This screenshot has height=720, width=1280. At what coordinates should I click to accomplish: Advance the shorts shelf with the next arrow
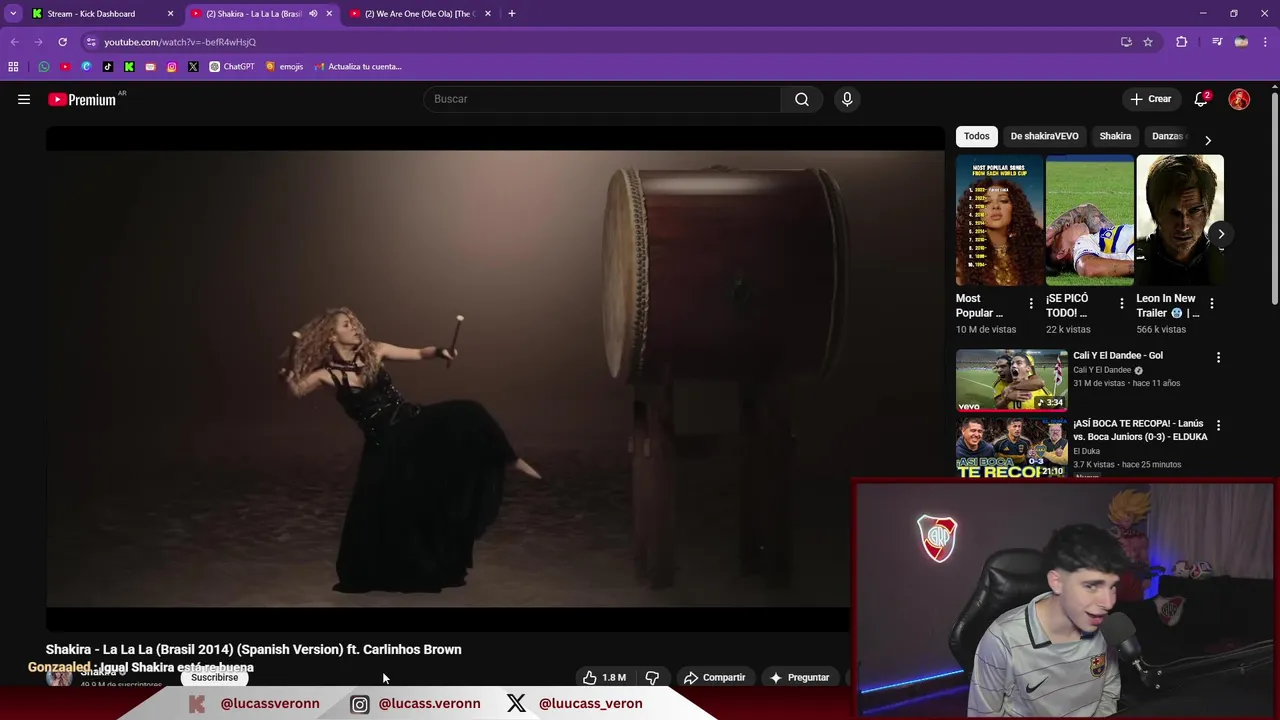pyautogui.click(x=1221, y=234)
